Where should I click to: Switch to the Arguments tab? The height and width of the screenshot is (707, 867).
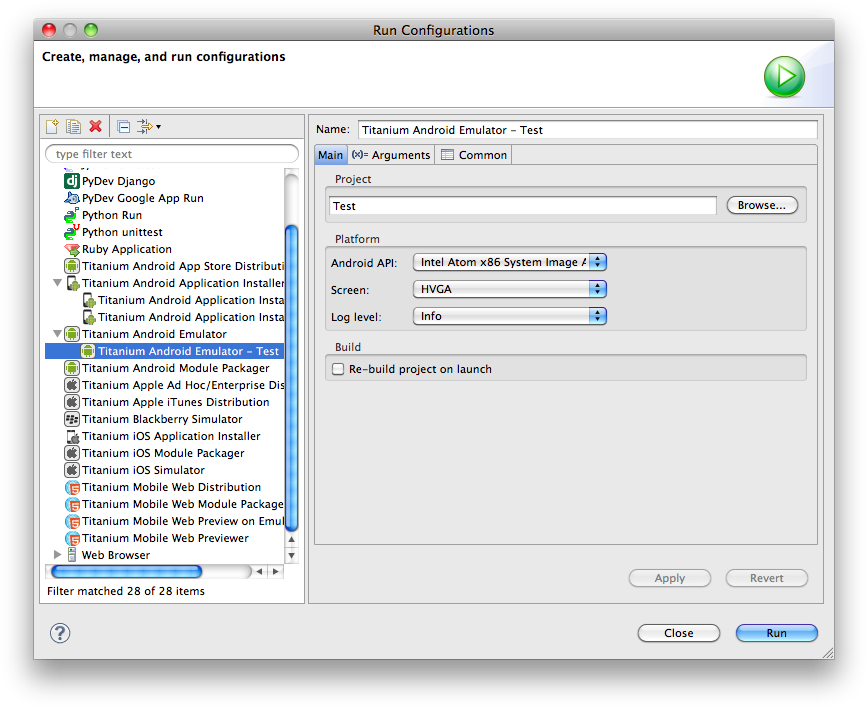(x=391, y=155)
